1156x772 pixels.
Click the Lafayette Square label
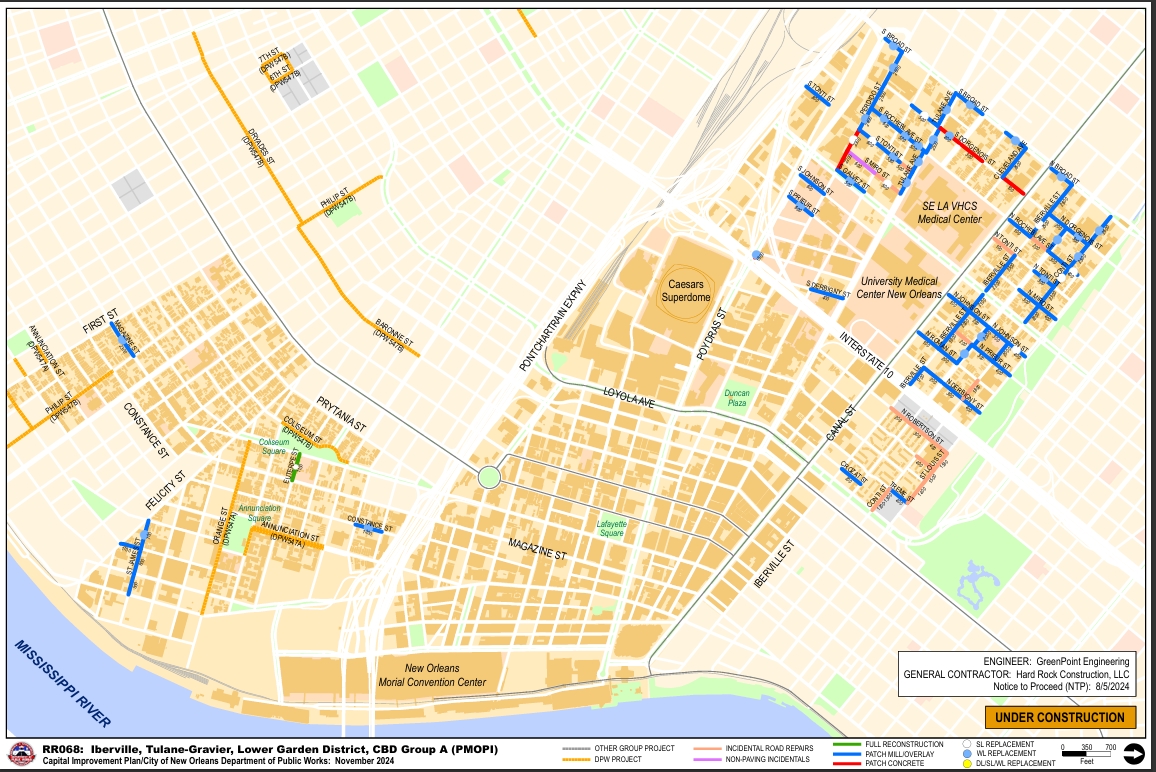click(x=612, y=528)
